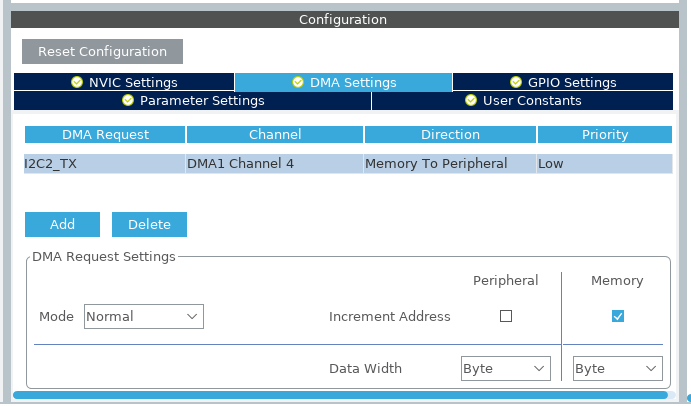Switch to the DMA Settings tab
This screenshot has width=691, height=406.
coord(344,82)
